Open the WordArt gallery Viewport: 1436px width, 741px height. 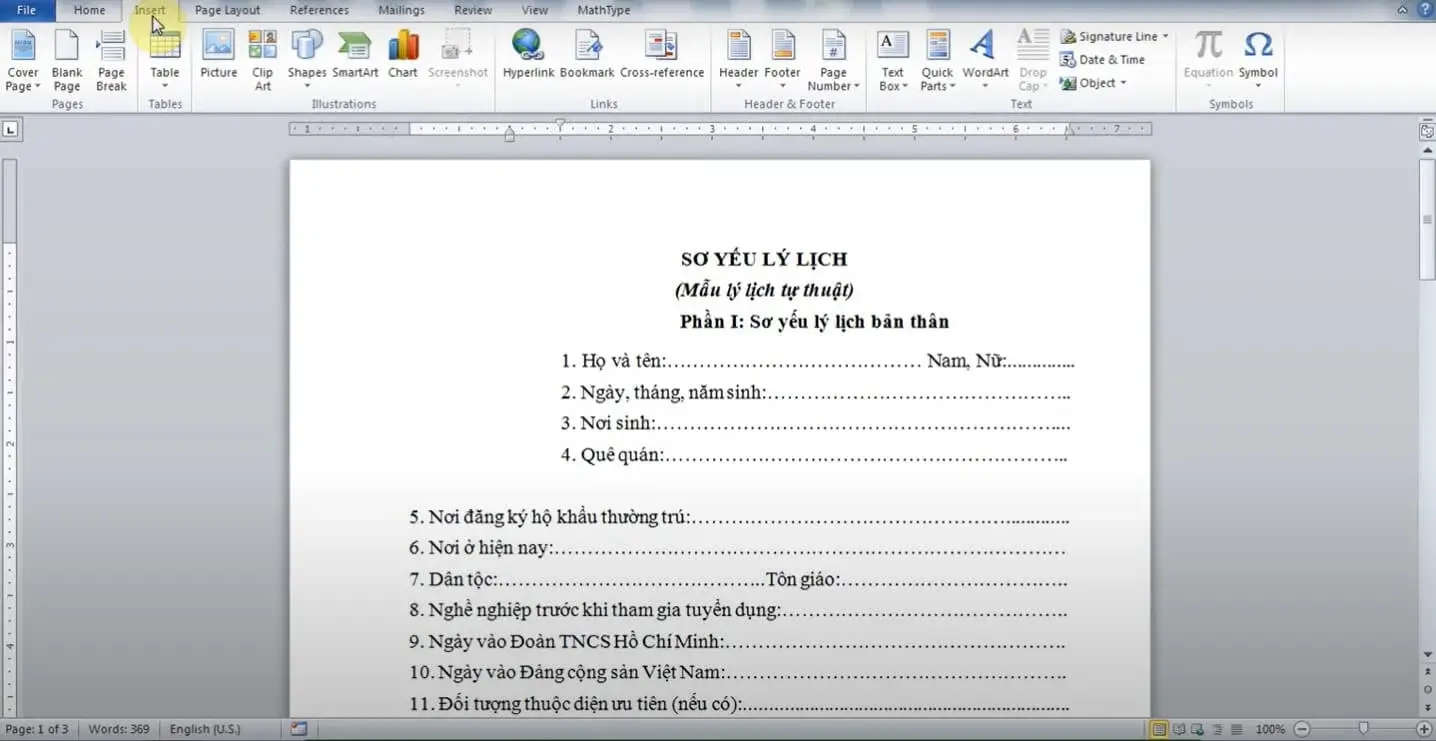[985, 61]
